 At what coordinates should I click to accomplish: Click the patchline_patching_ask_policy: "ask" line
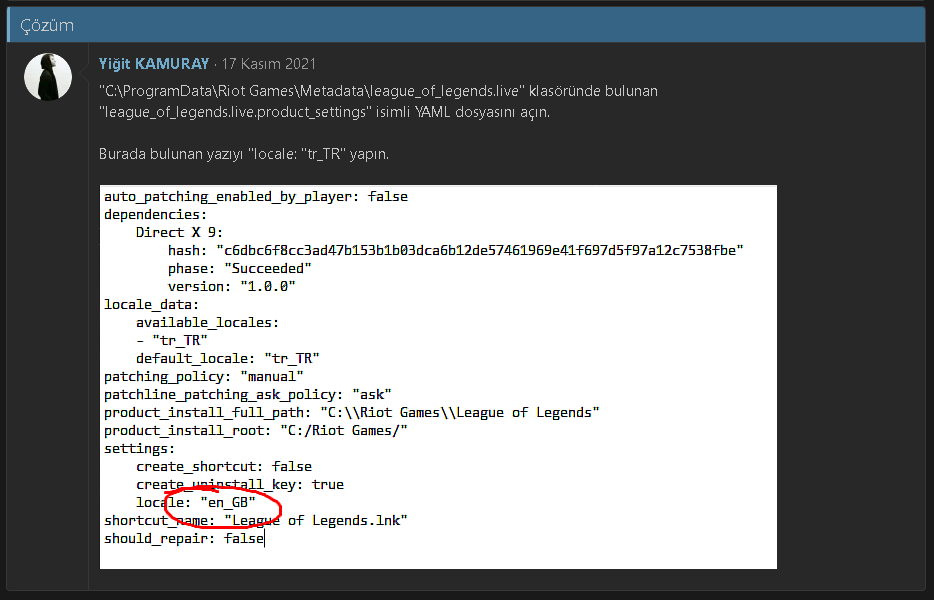coord(248,394)
